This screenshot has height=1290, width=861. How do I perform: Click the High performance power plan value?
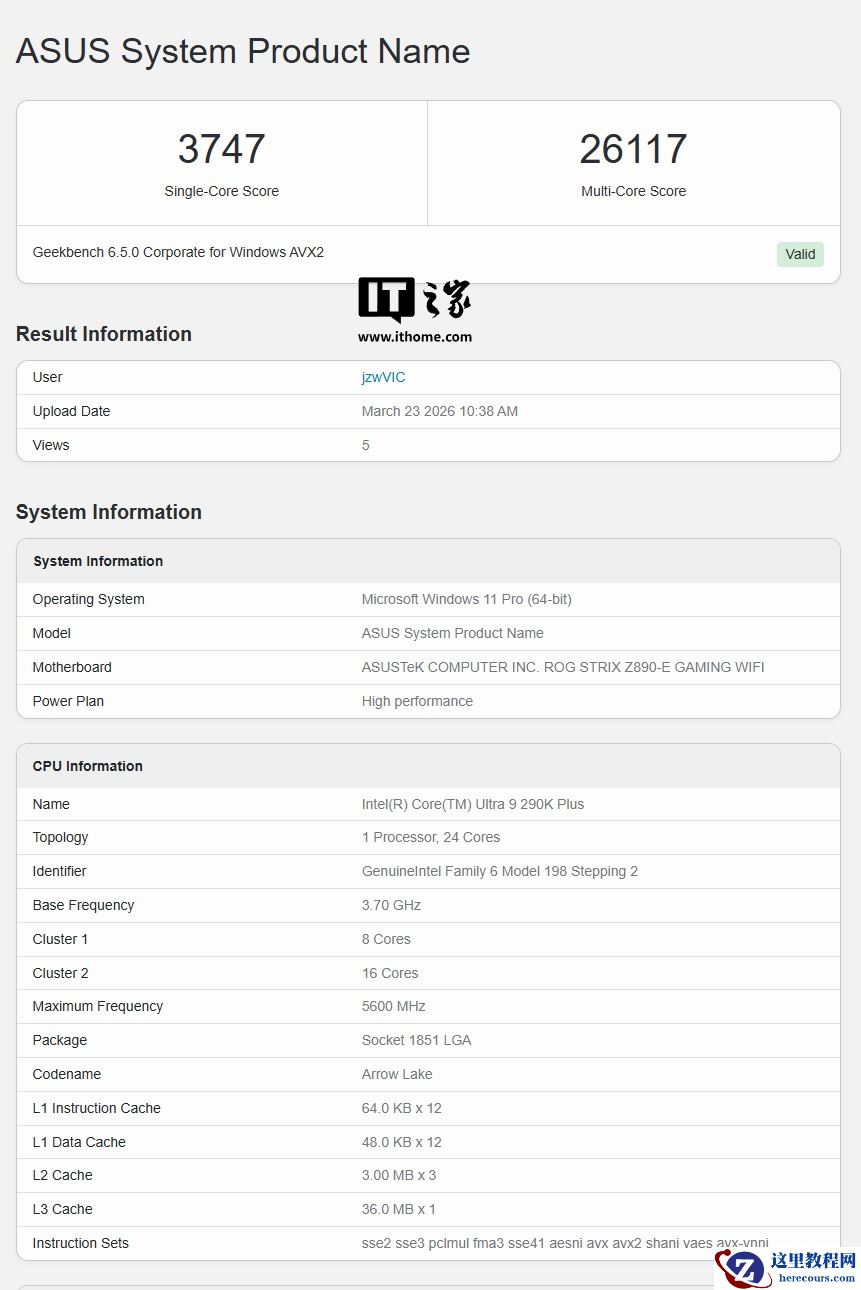pyautogui.click(x=417, y=701)
